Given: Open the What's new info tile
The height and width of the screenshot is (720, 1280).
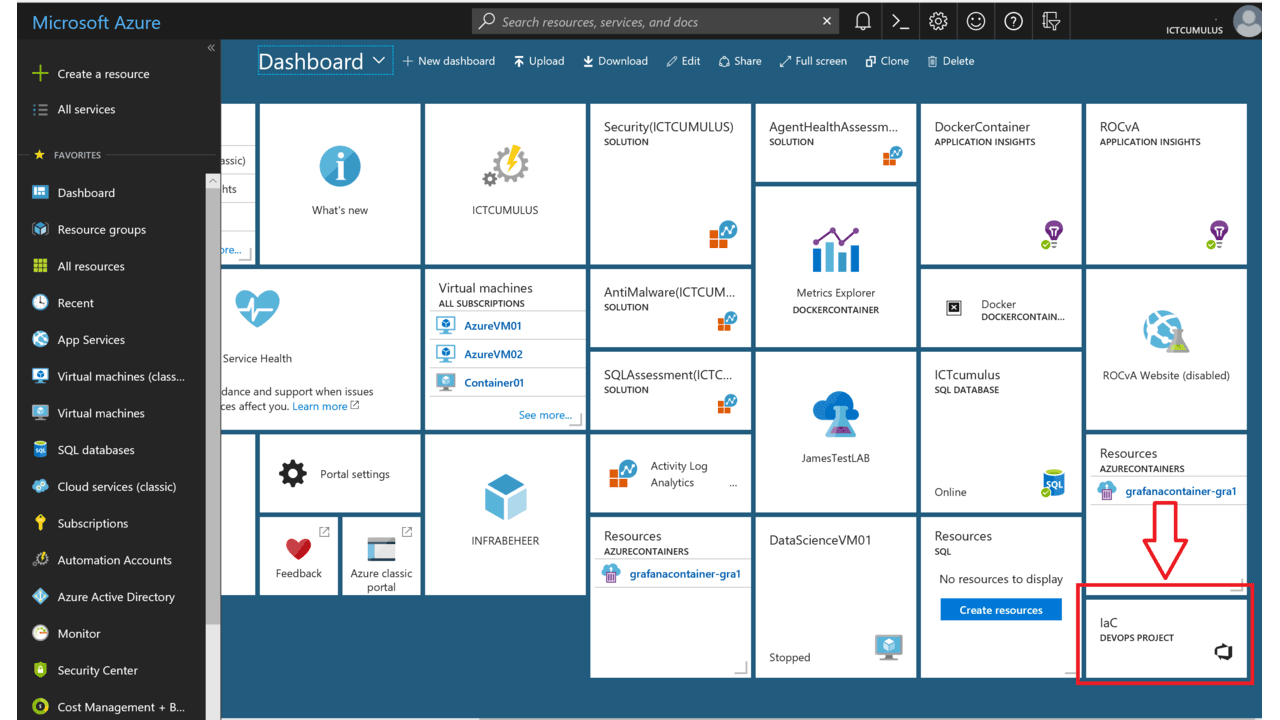Looking at the screenshot, I should pyautogui.click(x=340, y=183).
